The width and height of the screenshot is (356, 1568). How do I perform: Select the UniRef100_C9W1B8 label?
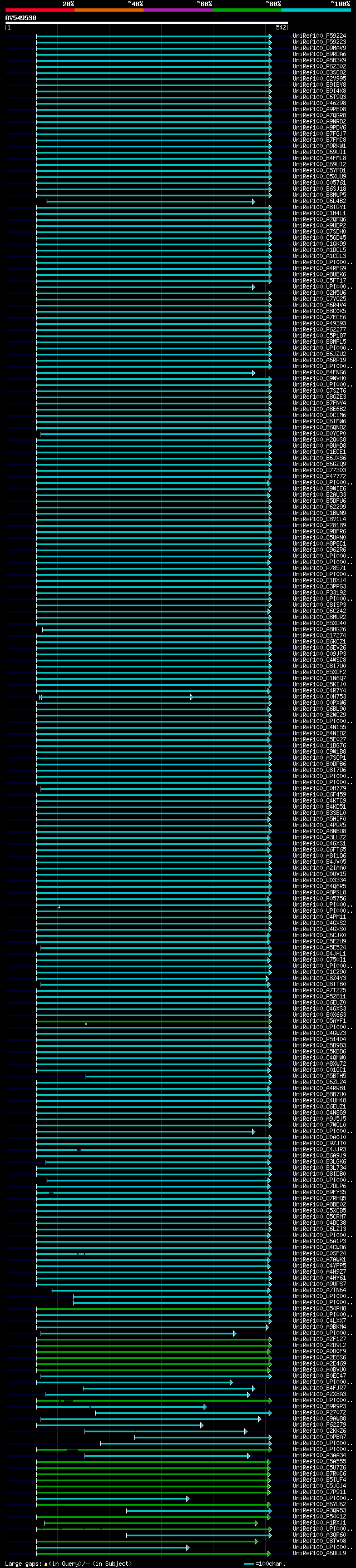coord(319,752)
